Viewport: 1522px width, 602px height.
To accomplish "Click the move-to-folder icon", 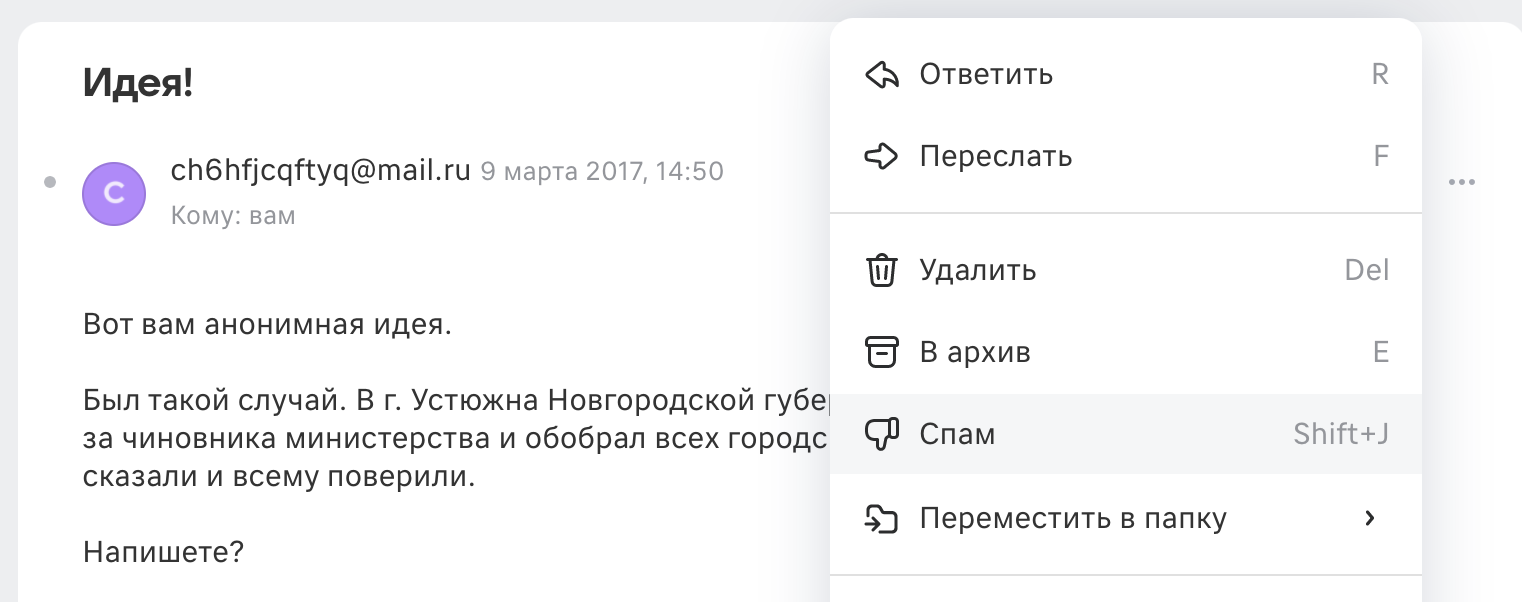I will (881, 519).
